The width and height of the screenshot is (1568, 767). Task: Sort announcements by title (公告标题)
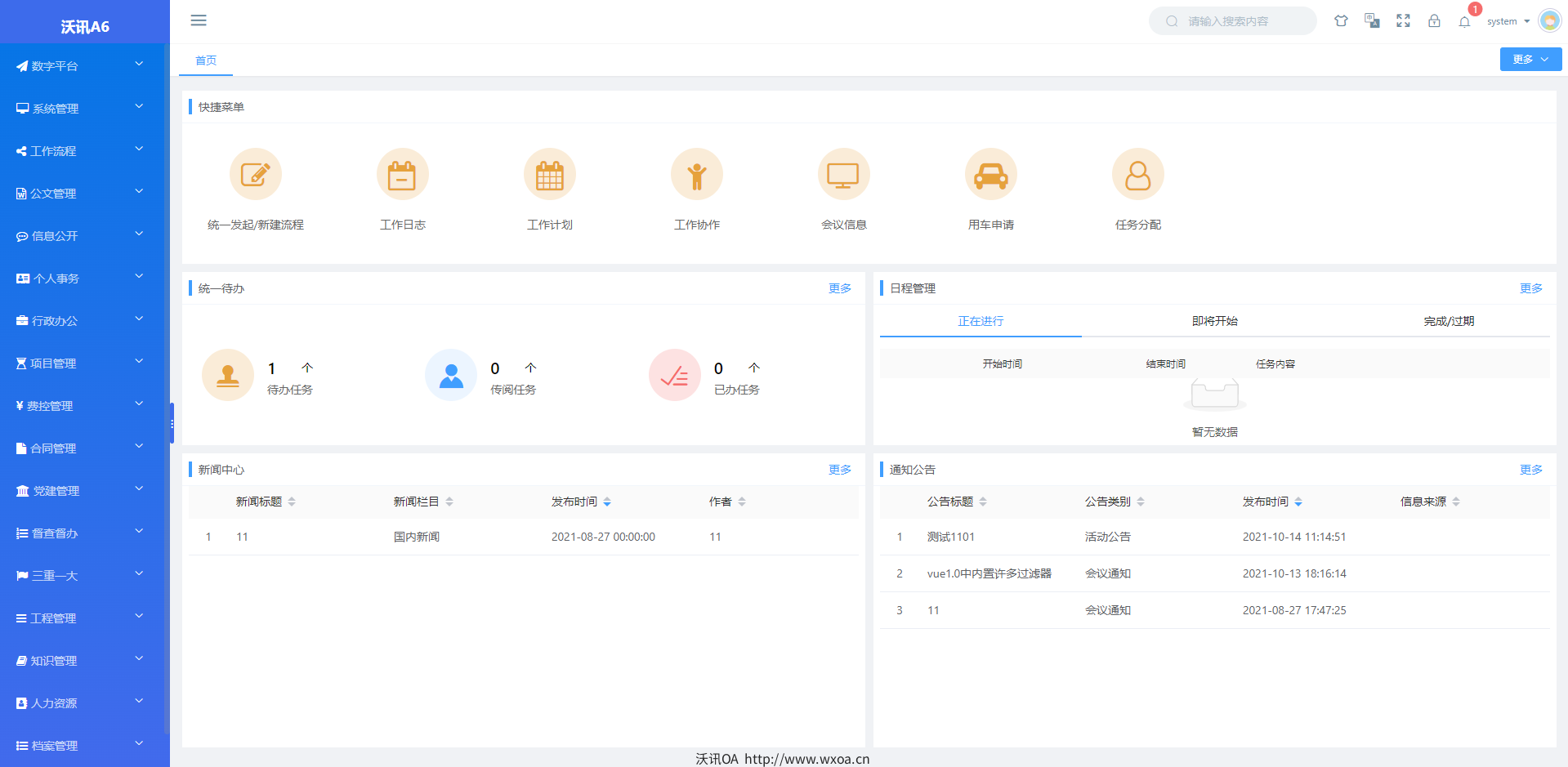(983, 502)
